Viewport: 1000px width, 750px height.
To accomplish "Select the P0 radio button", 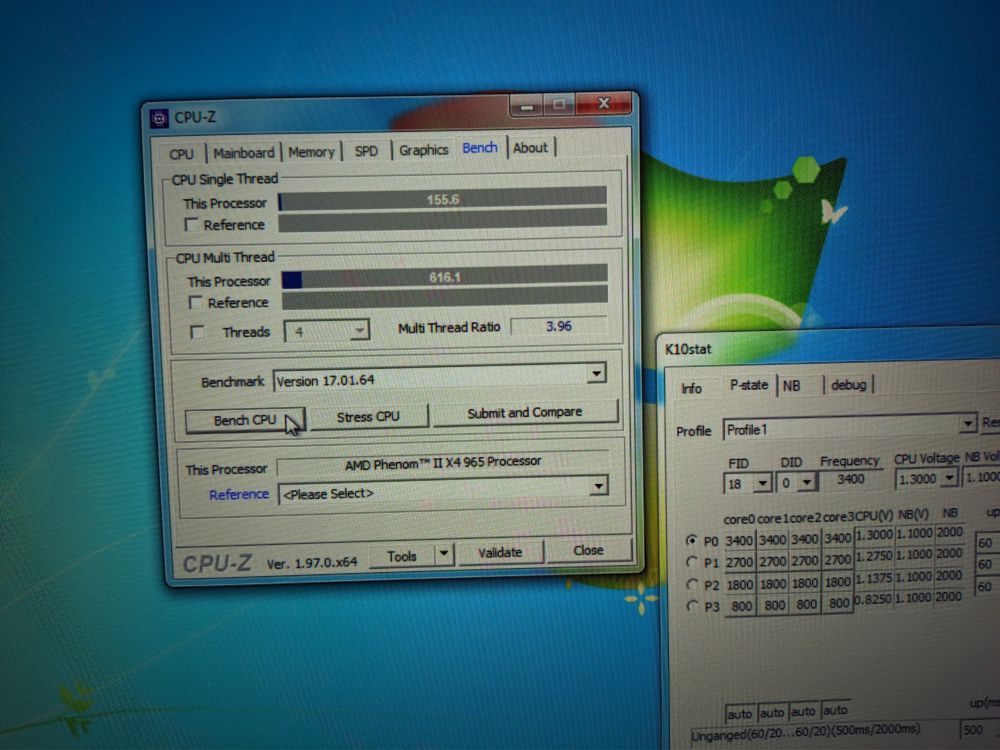I will pos(691,540).
